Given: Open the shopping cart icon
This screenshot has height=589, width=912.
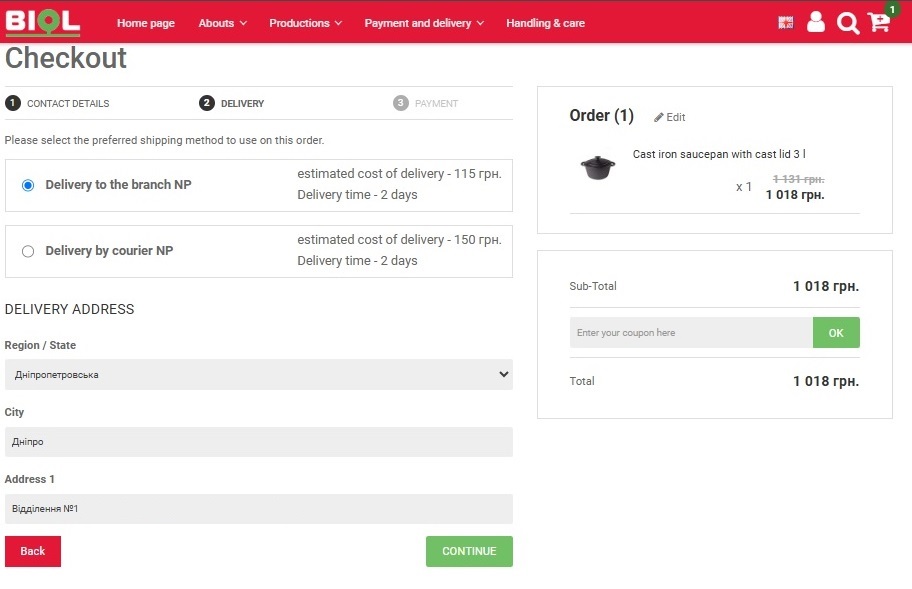Looking at the screenshot, I should tap(879, 22).
